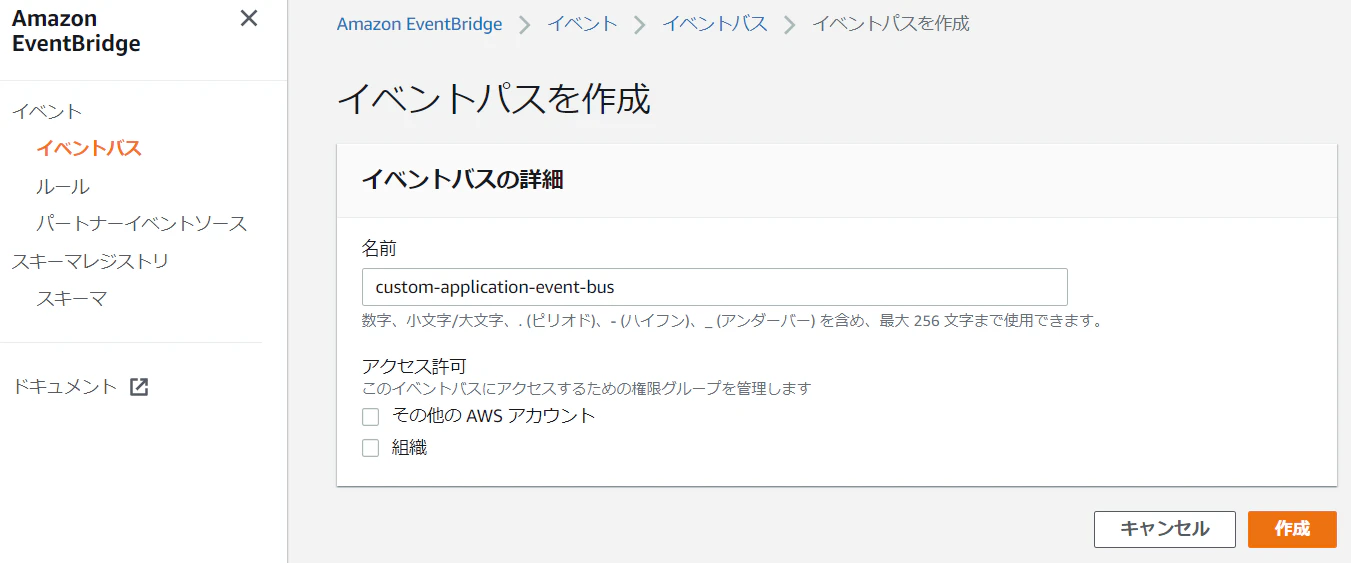Open パートナーイベントソース in the sidebar
The width and height of the screenshot is (1351, 563).
pos(141,224)
